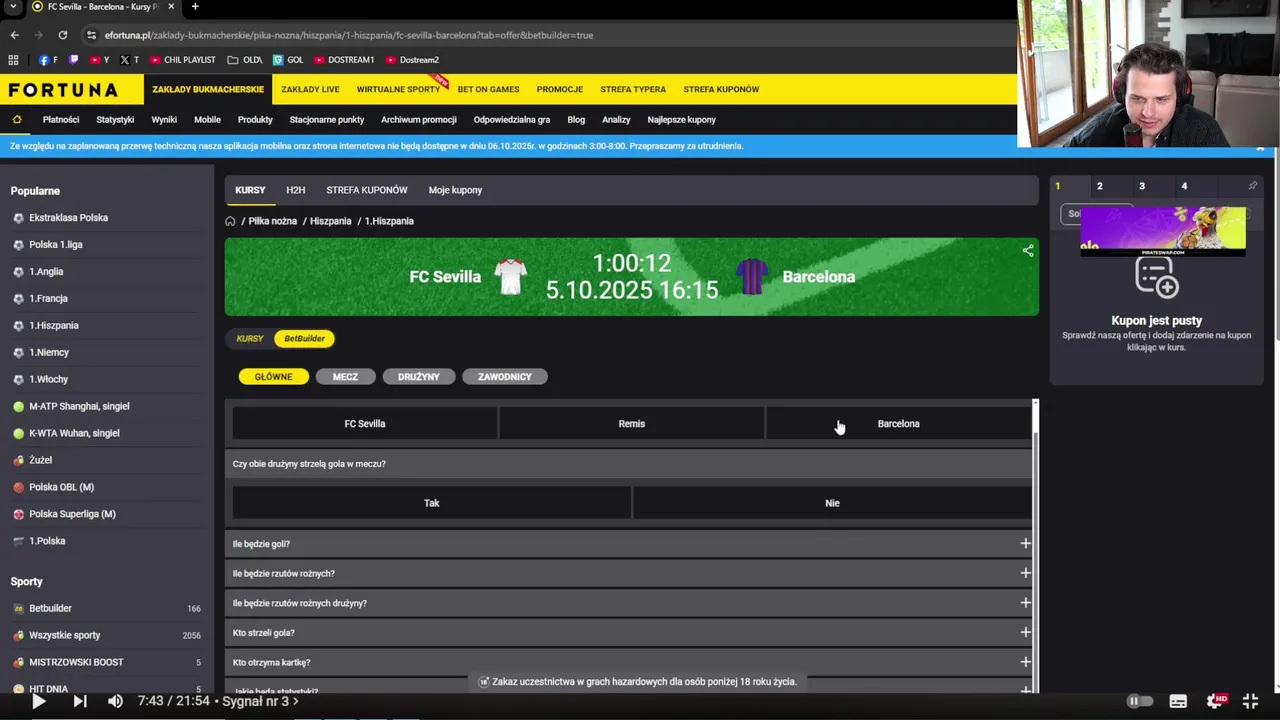
Task: Click the Fortuna home icon in sub-navigation
Action: coord(17,119)
